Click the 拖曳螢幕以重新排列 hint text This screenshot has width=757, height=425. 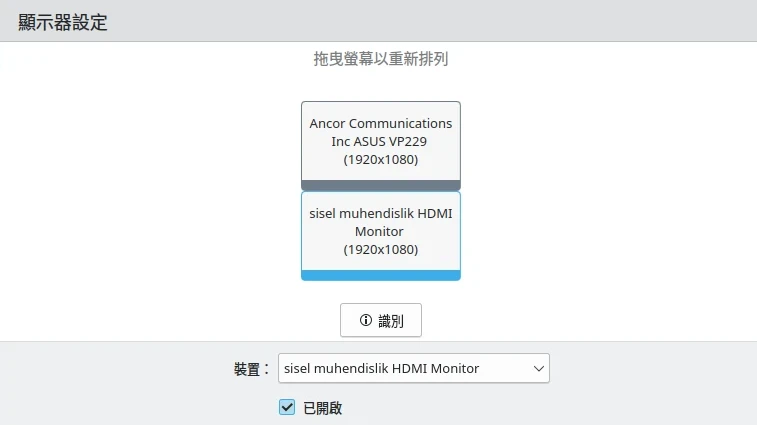pyautogui.click(x=380, y=59)
